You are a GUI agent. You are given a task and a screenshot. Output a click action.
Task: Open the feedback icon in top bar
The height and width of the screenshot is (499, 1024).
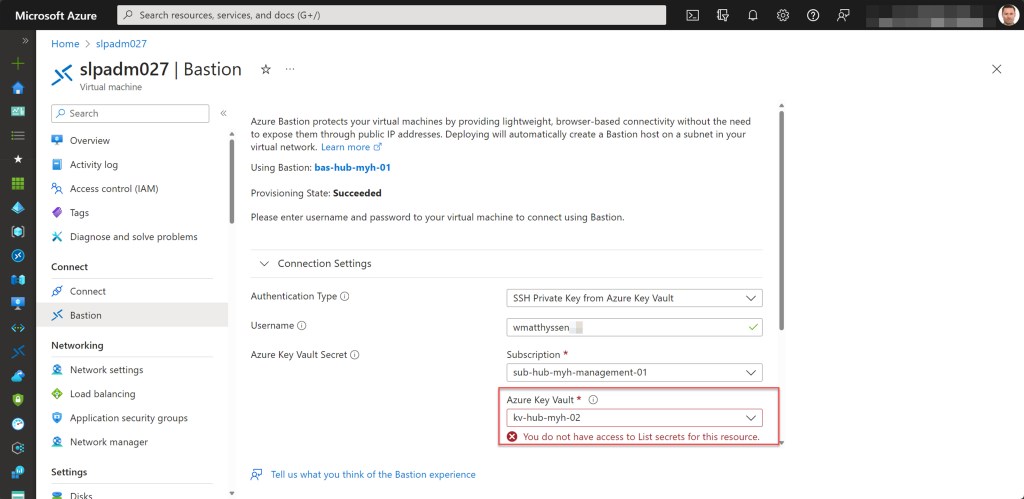pyautogui.click(x=843, y=15)
